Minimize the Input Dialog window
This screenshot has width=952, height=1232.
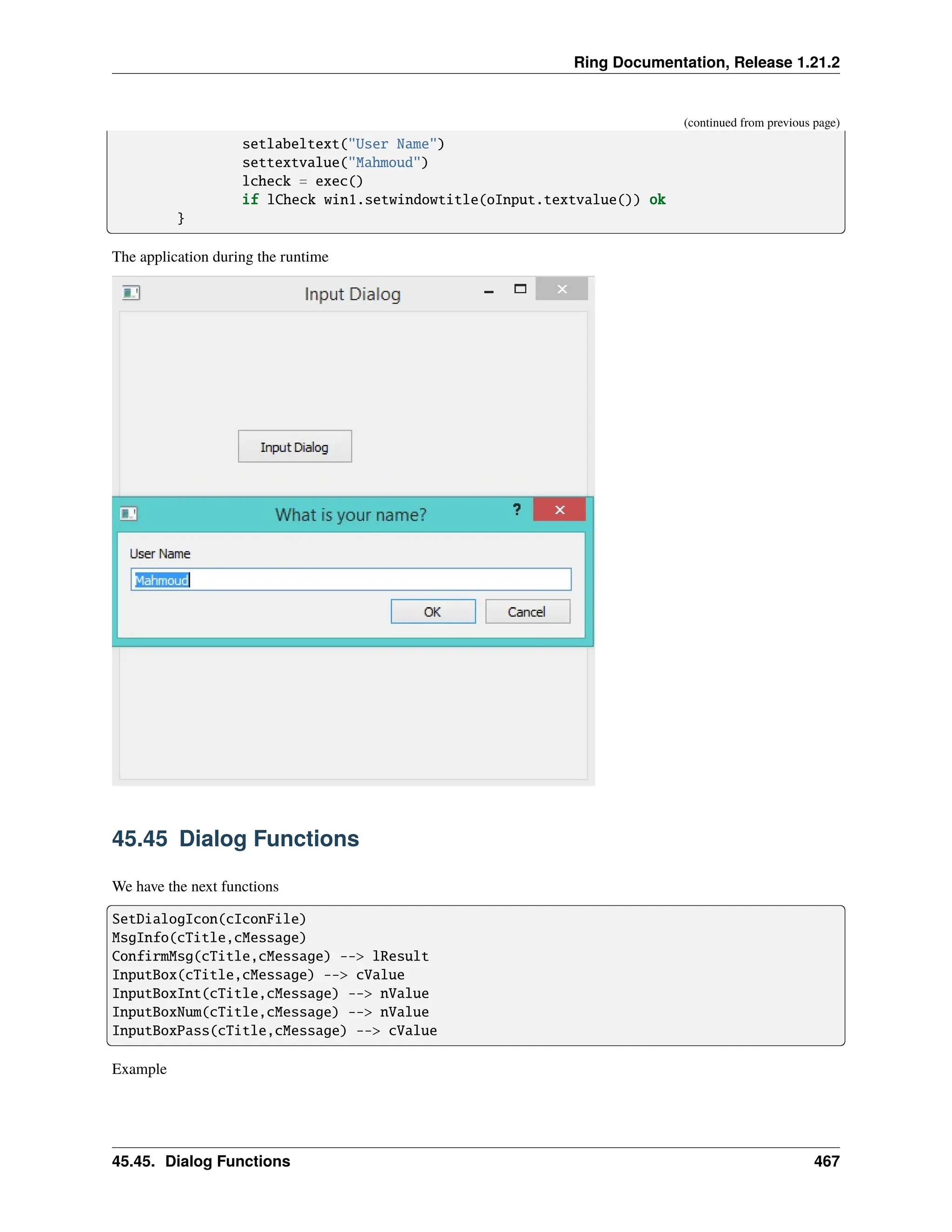click(489, 291)
